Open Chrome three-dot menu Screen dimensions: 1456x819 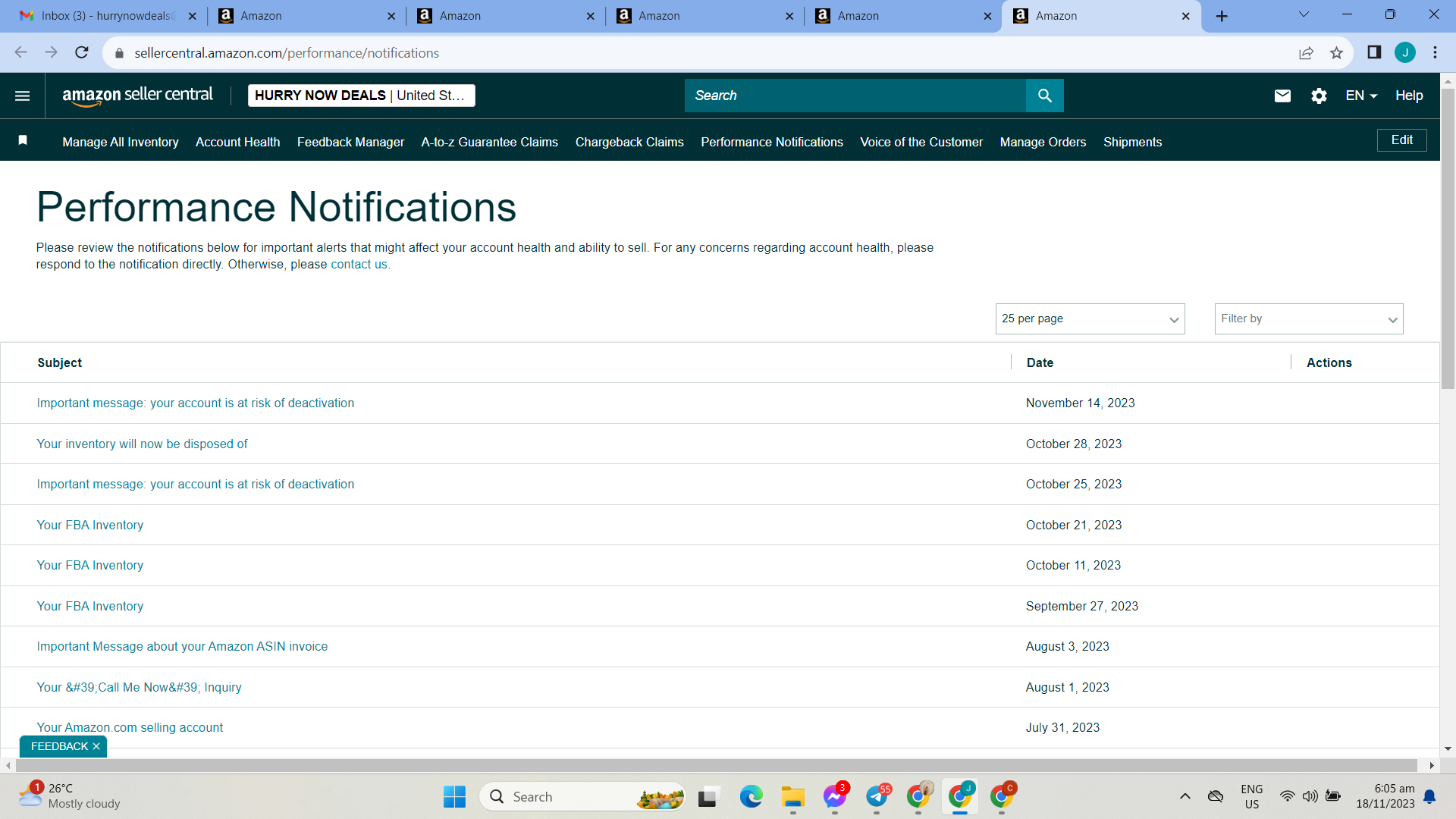click(1435, 52)
